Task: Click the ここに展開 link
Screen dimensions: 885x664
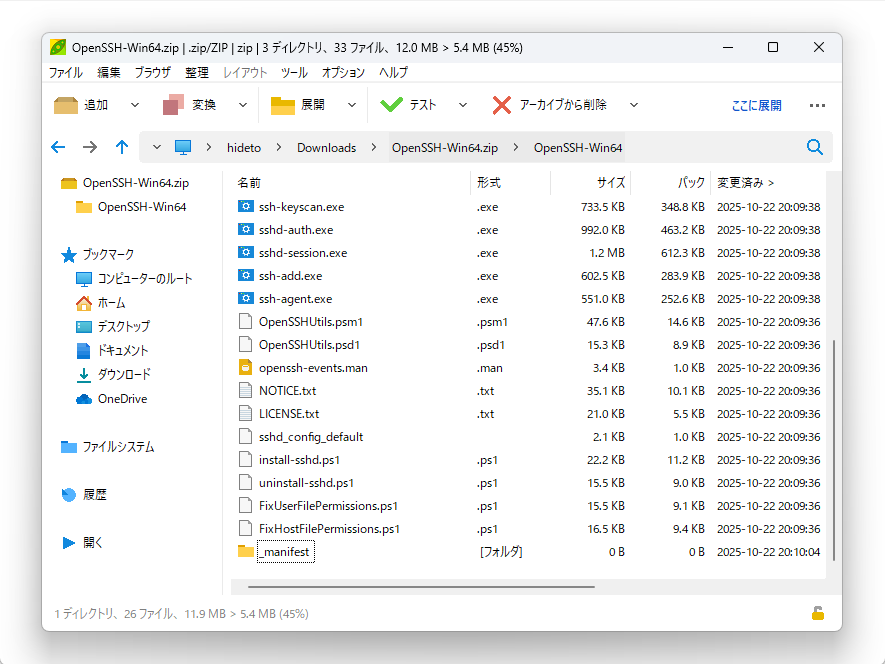Action: (x=756, y=106)
